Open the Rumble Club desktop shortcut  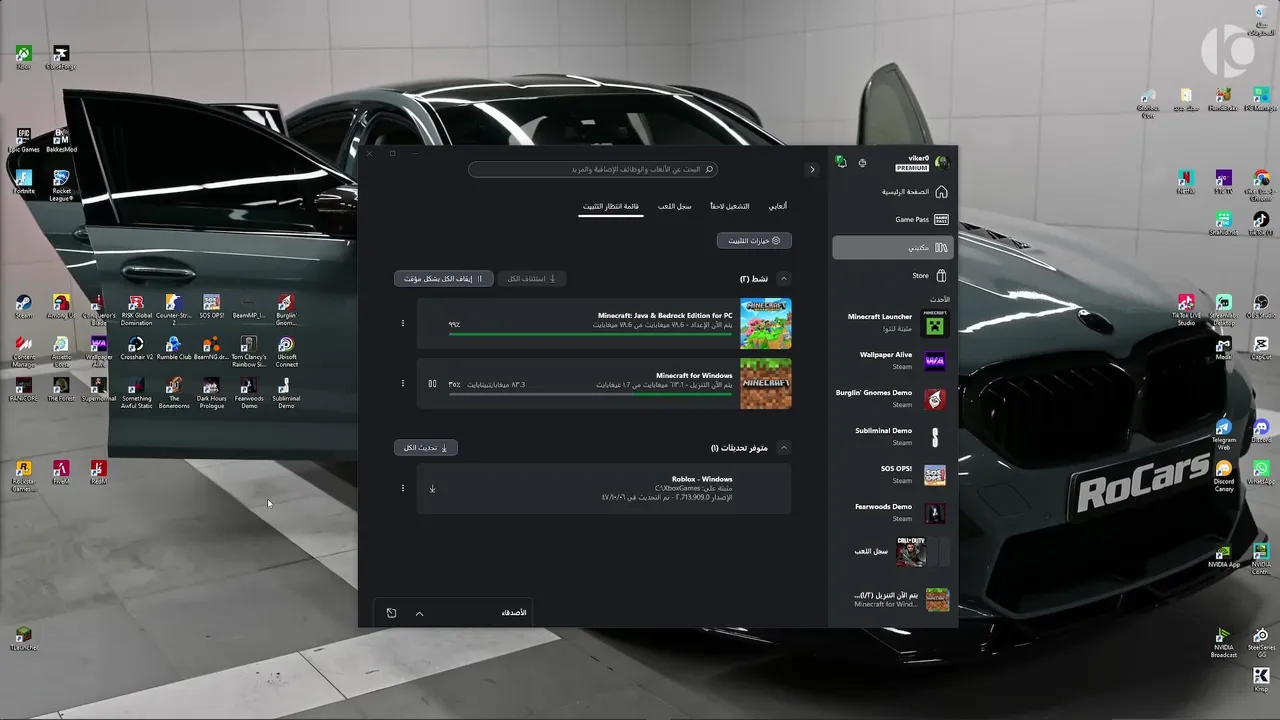173,348
